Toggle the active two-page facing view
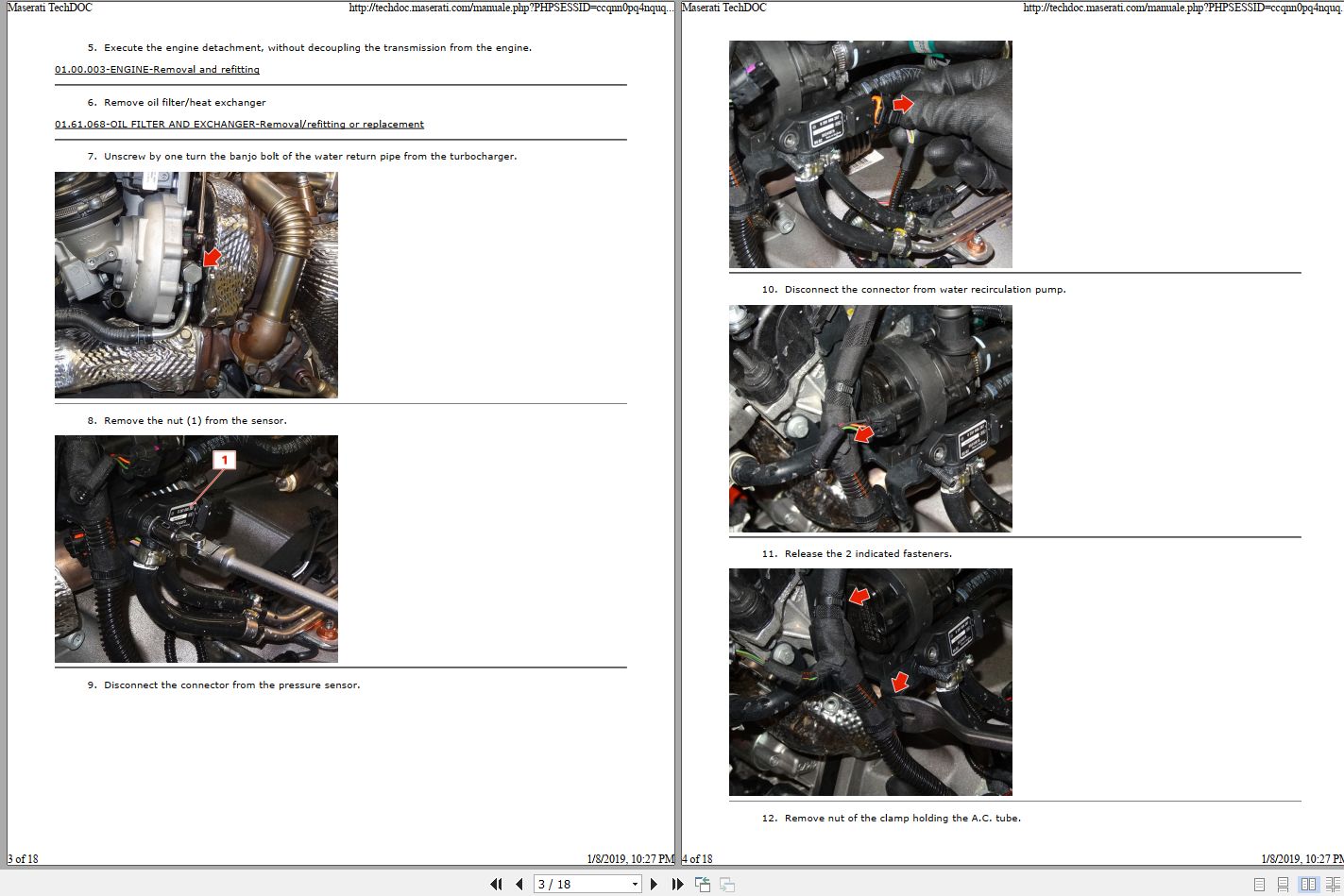 [1309, 885]
